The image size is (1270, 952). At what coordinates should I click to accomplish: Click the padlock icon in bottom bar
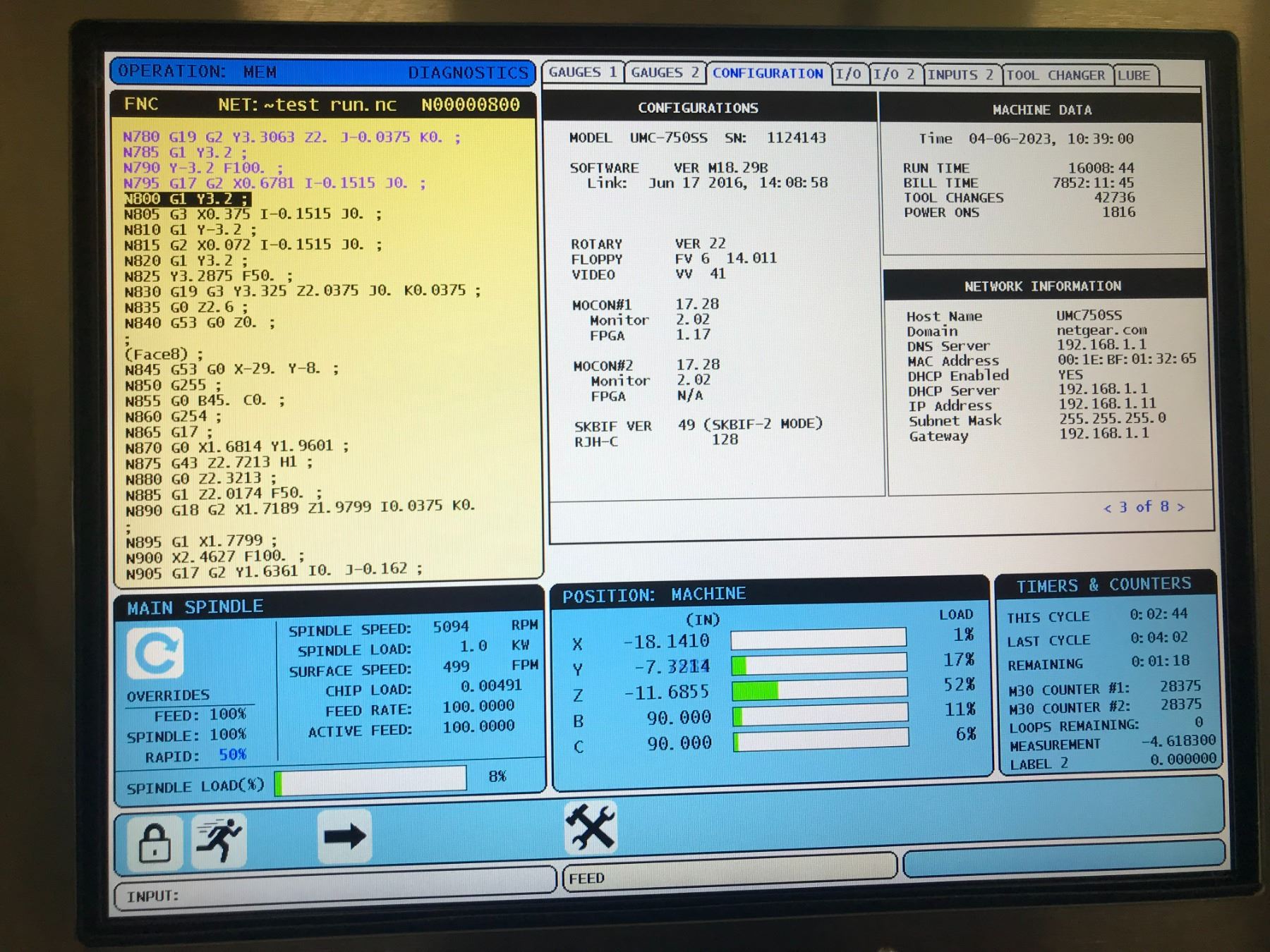(155, 842)
